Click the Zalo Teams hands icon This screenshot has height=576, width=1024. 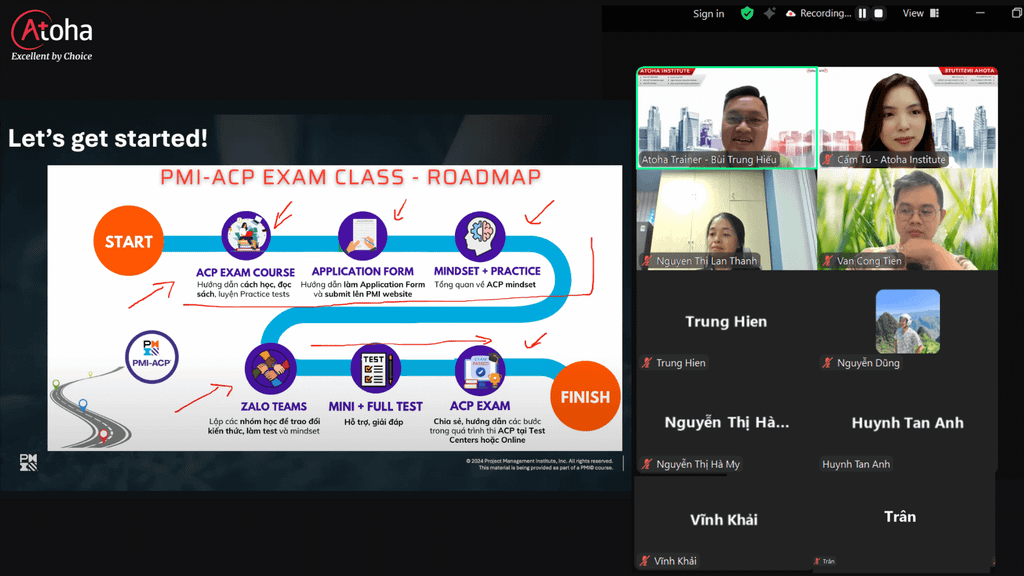tap(270, 368)
